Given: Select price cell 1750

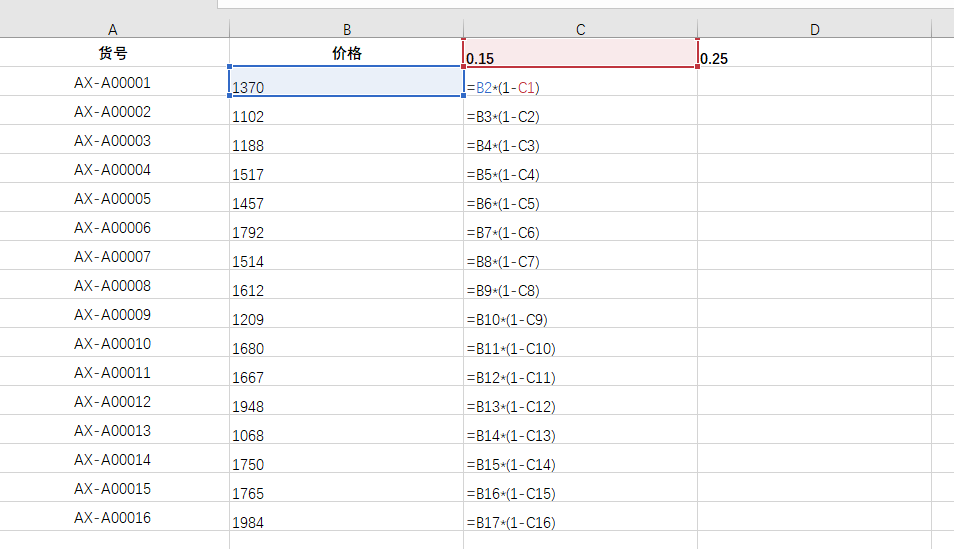Looking at the screenshot, I should 347,459.
